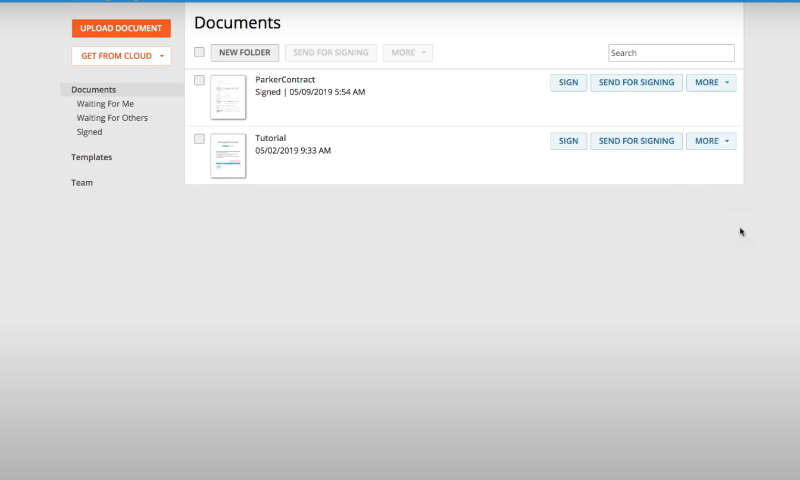Open the ParkerContract document thumbnail
Screen dimensions: 800x480
pos(228,97)
